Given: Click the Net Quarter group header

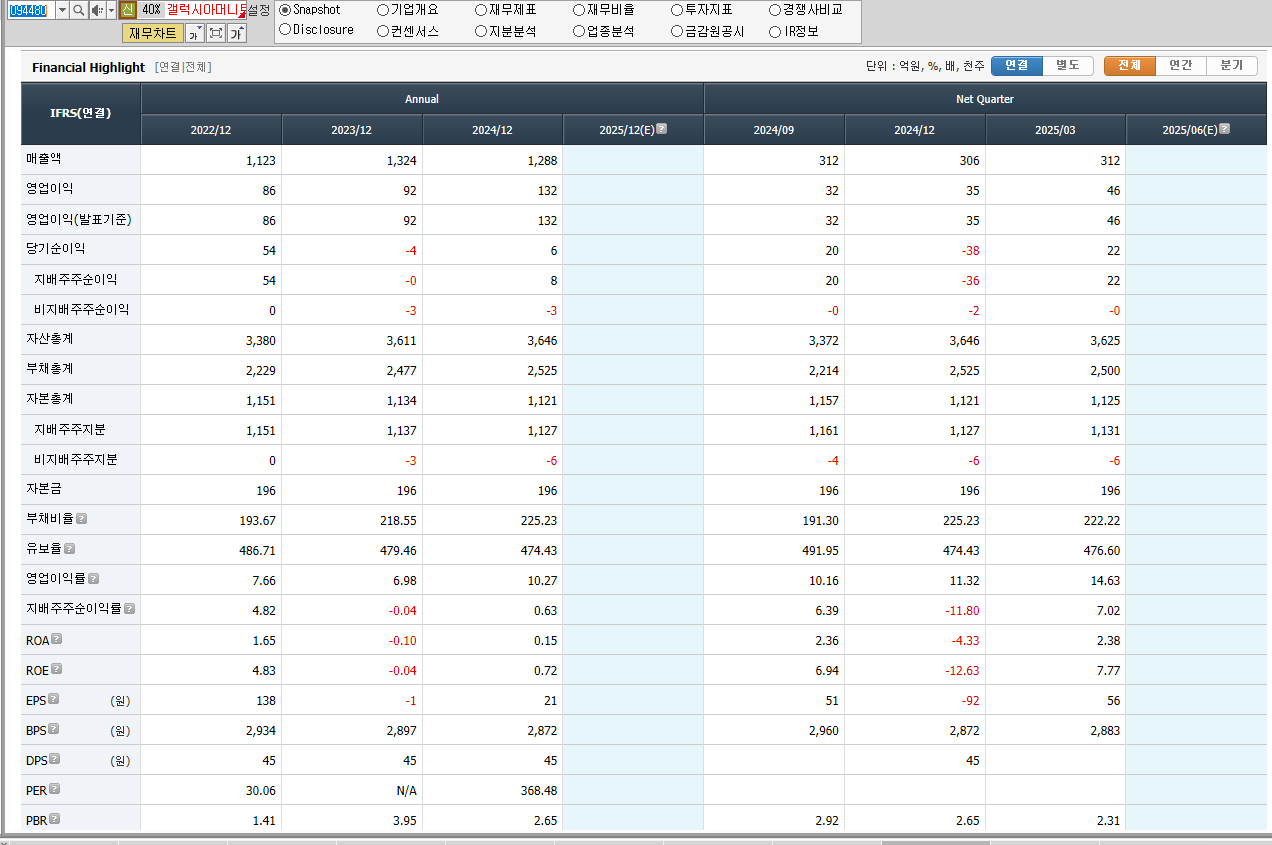Looking at the screenshot, I should (985, 99).
